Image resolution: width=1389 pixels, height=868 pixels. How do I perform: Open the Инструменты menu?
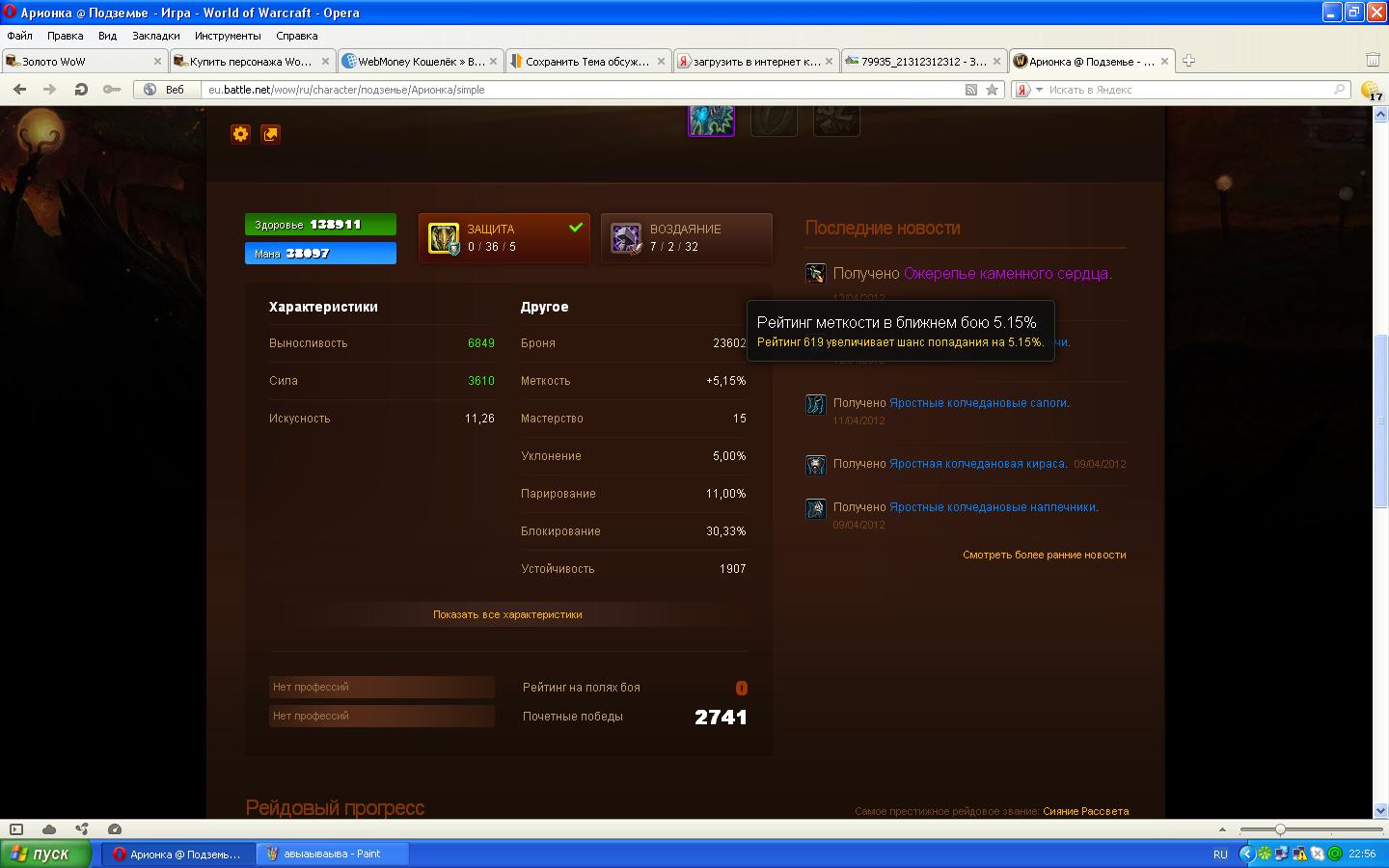pos(228,36)
